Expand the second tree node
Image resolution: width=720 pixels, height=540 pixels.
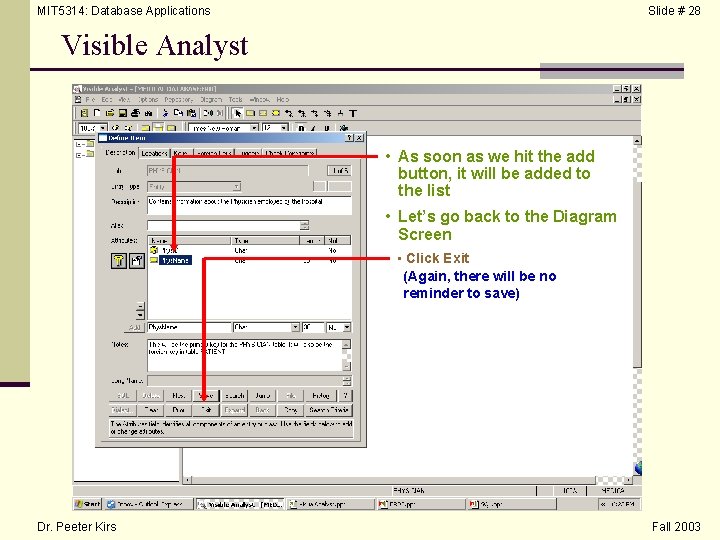click(x=79, y=155)
